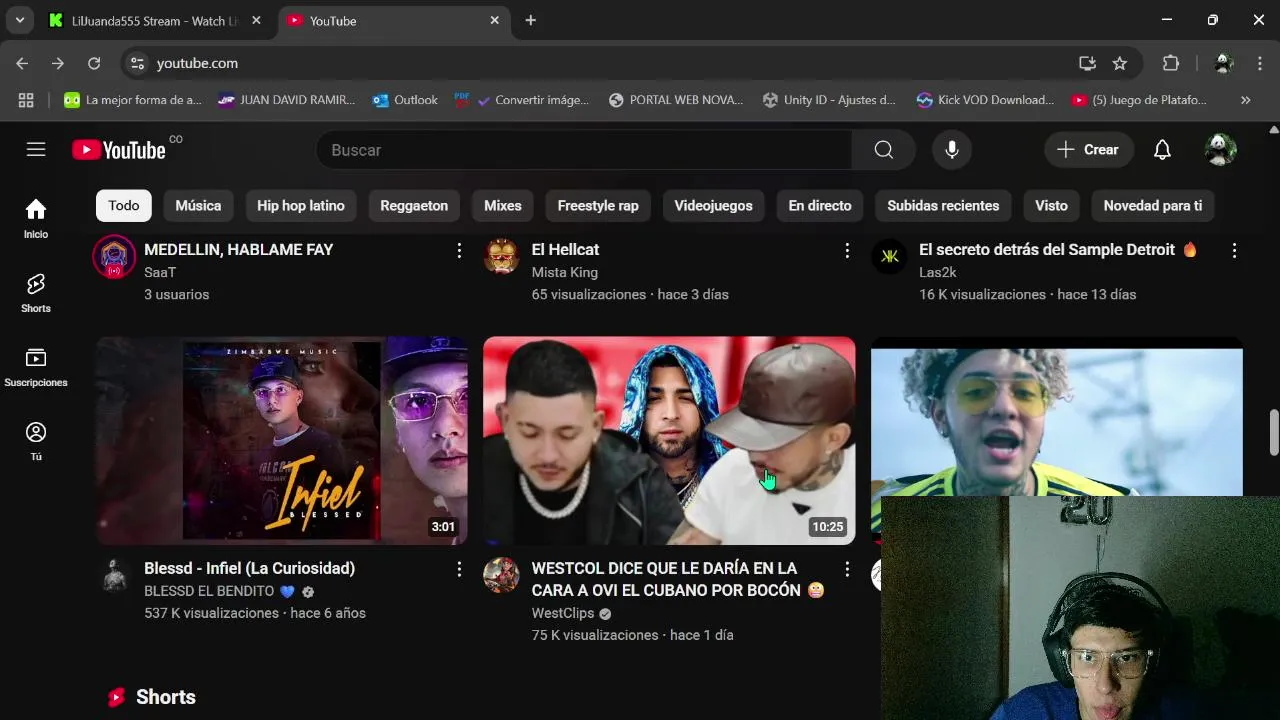1280x720 pixels.
Task: Click the page vertical scrollbar thumb
Action: coord(1274,431)
